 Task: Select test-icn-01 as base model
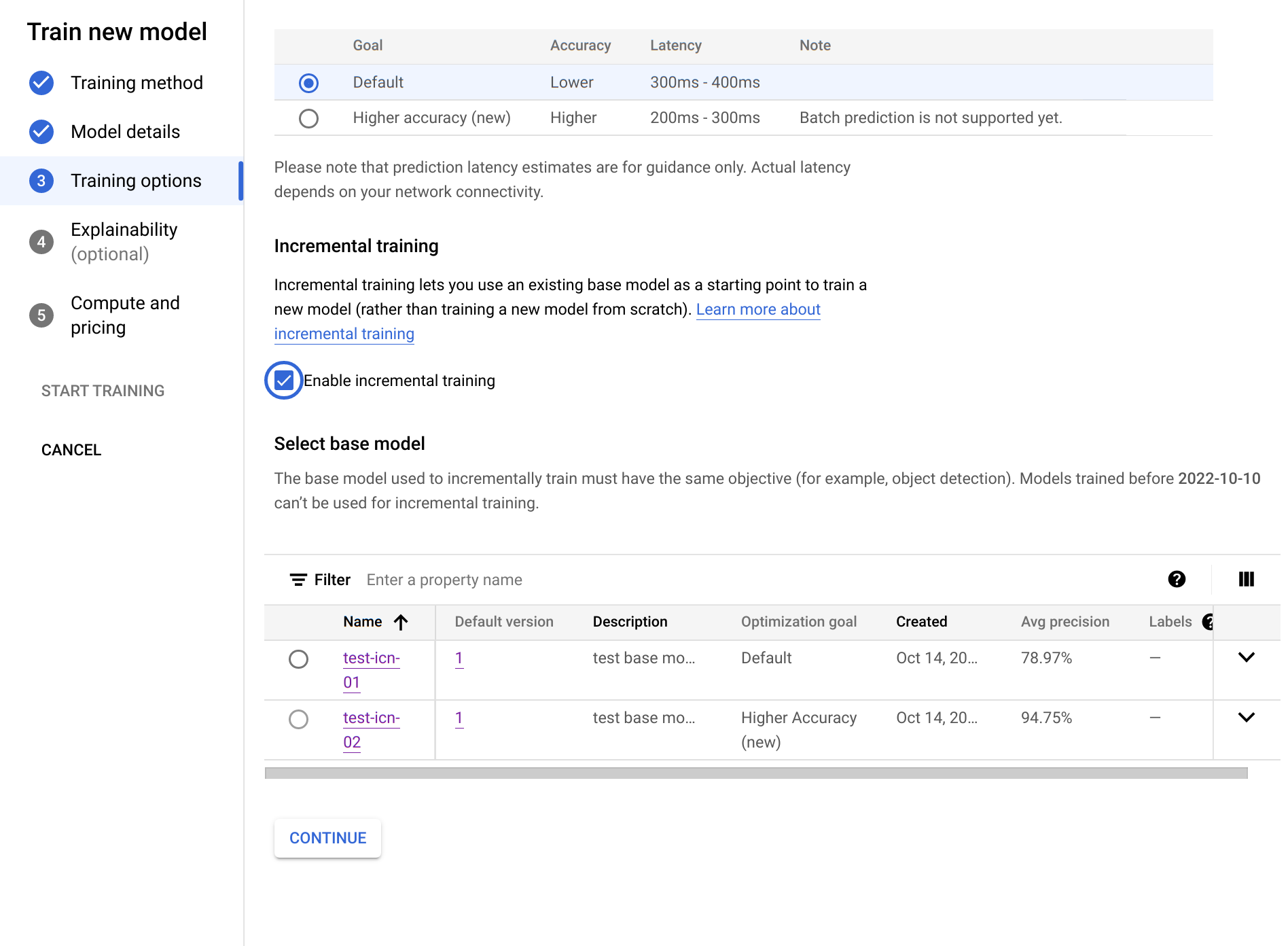point(298,659)
